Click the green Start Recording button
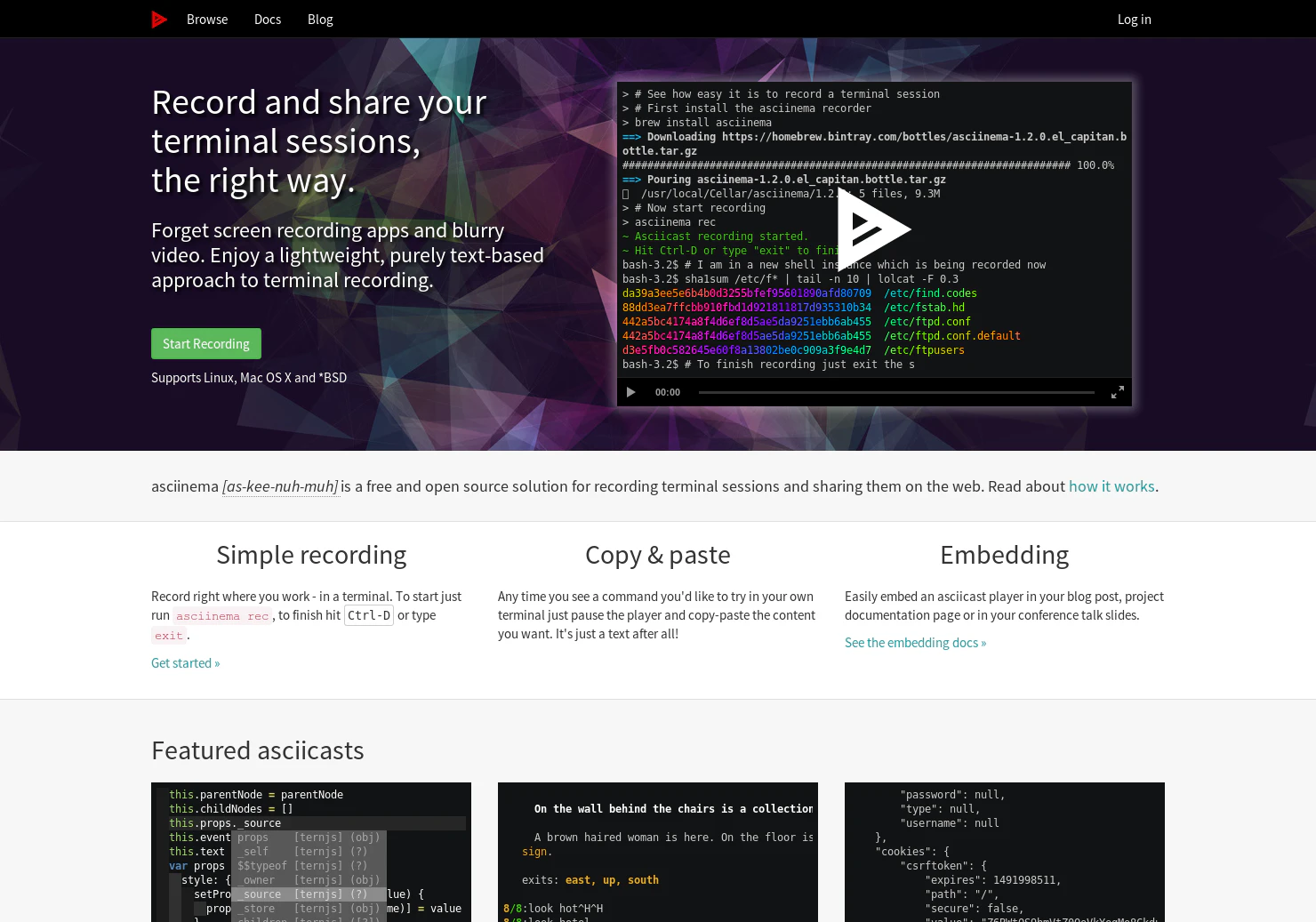This screenshot has height=922, width=1316. coord(206,344)
